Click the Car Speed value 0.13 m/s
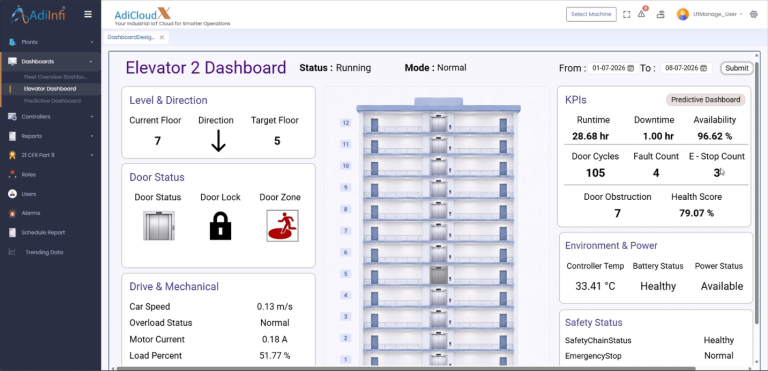The image size is (768, 371). [x=275, y=307]
